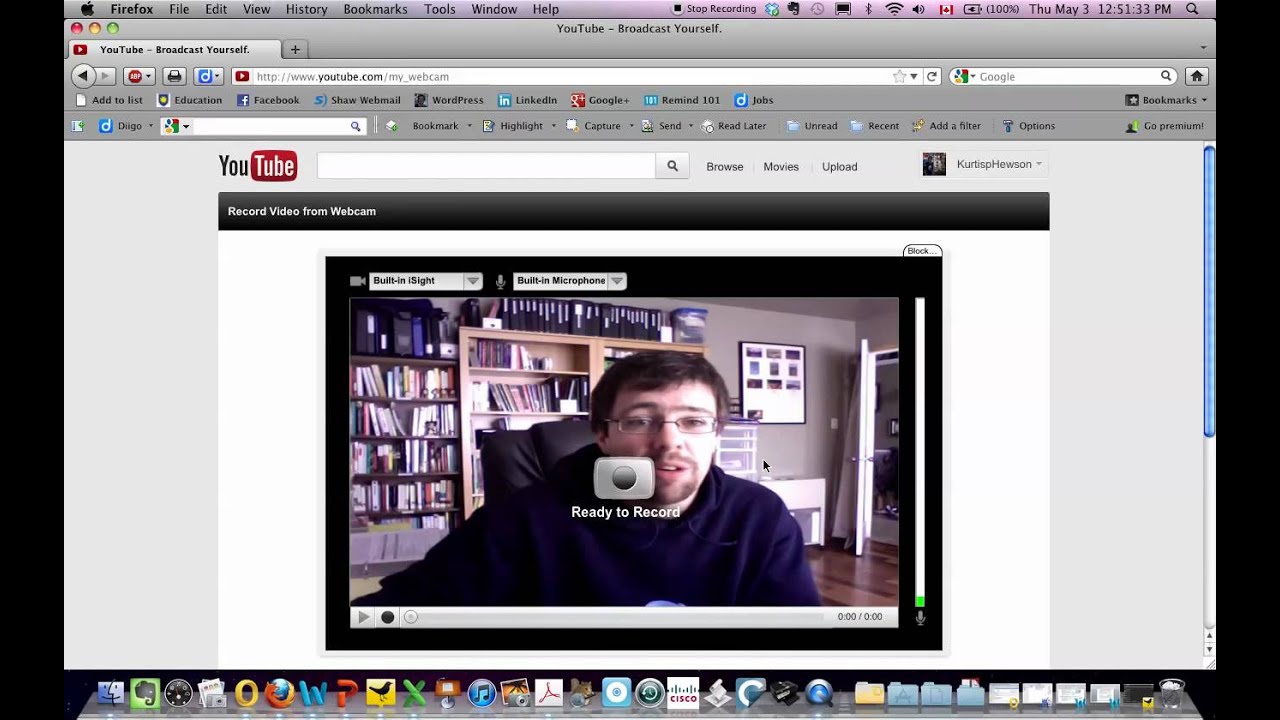Open the Google search engine selector dropdown
Screen dimensions: 1280x720
965,76
